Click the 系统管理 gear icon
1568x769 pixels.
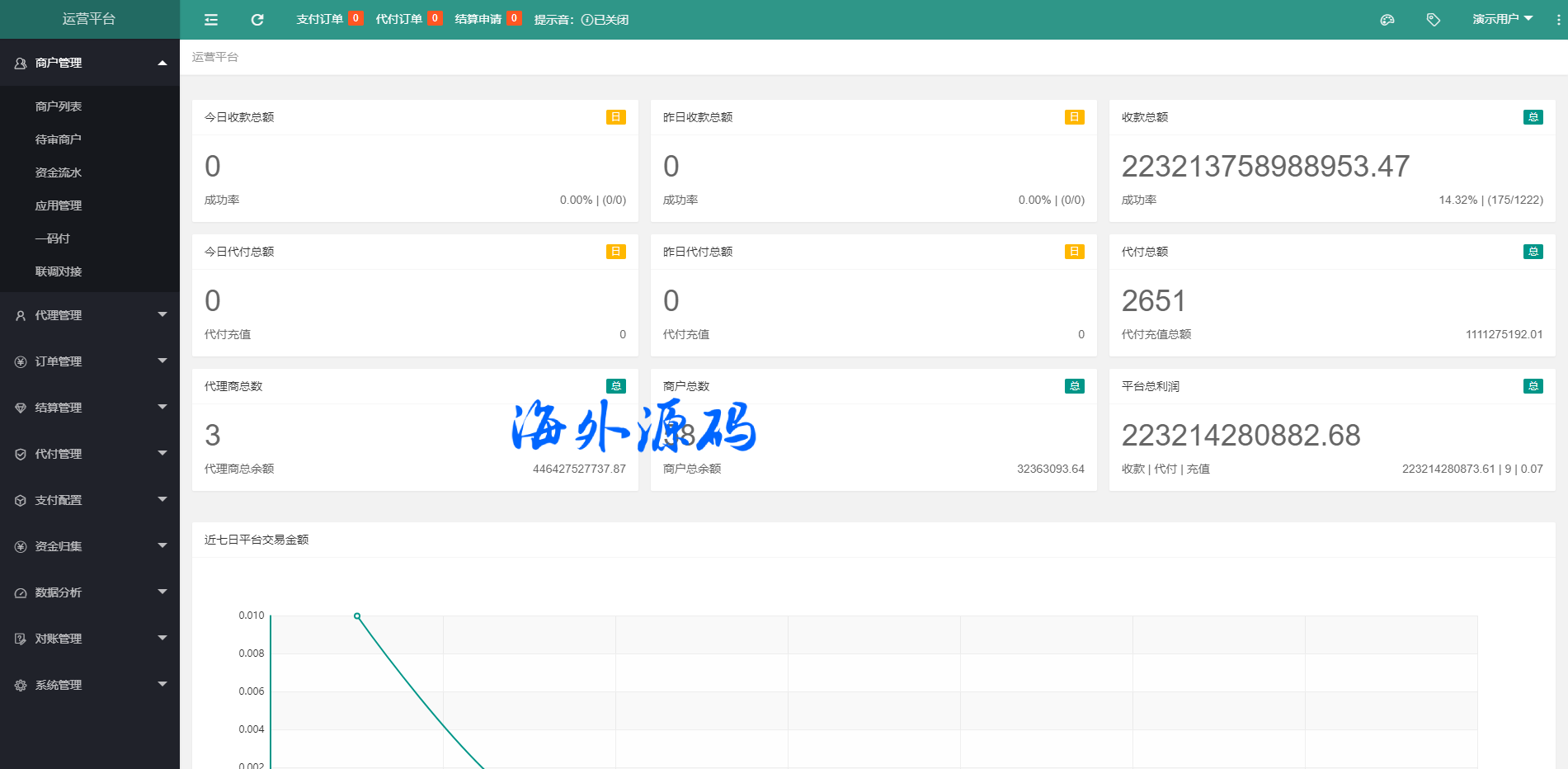pos(21,685)
